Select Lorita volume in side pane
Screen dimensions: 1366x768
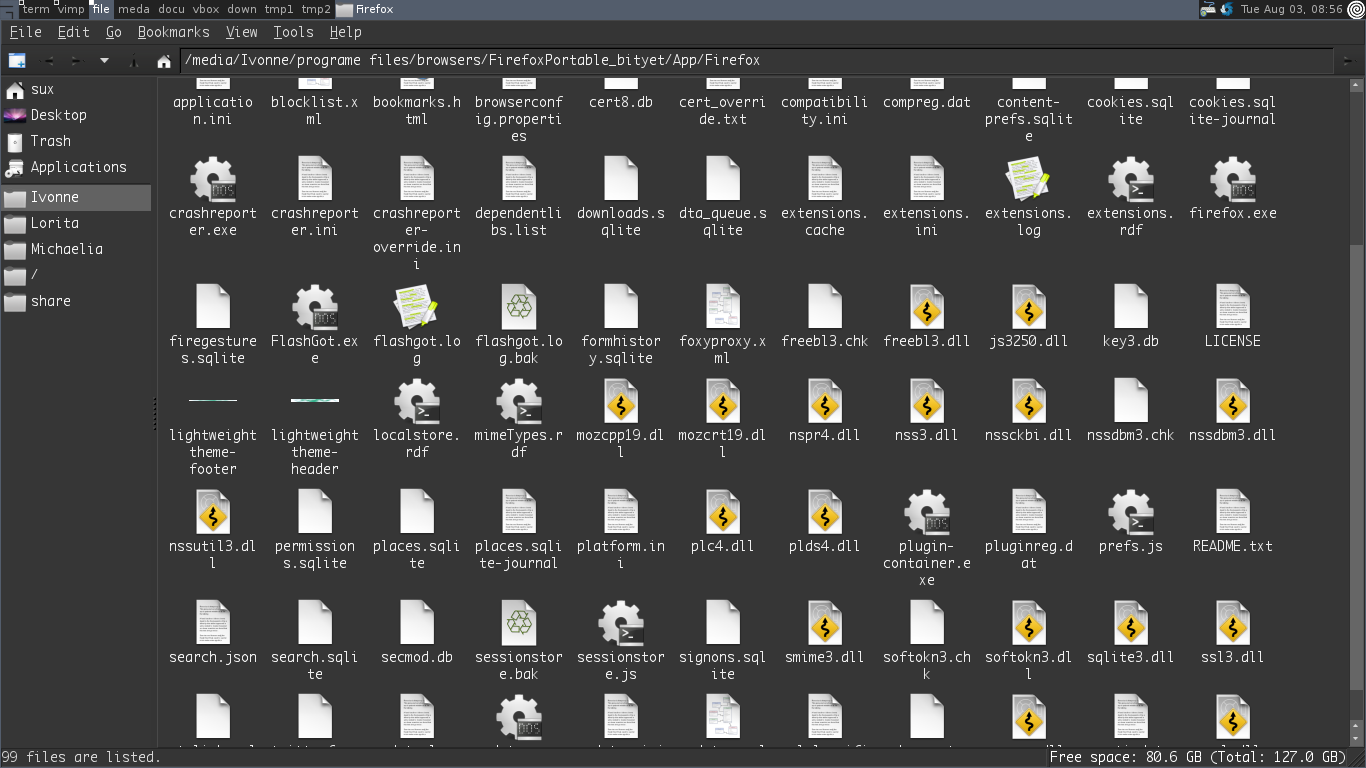(76, 223)
